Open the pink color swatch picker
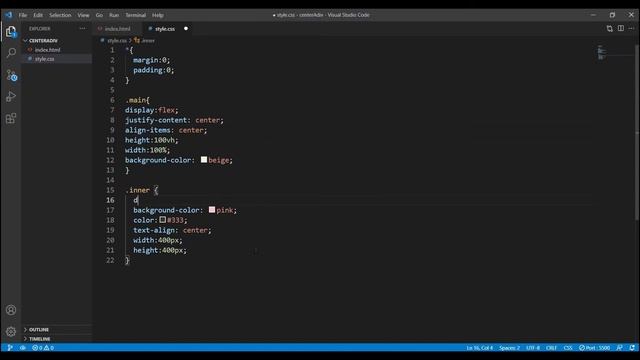 (212, 209)
